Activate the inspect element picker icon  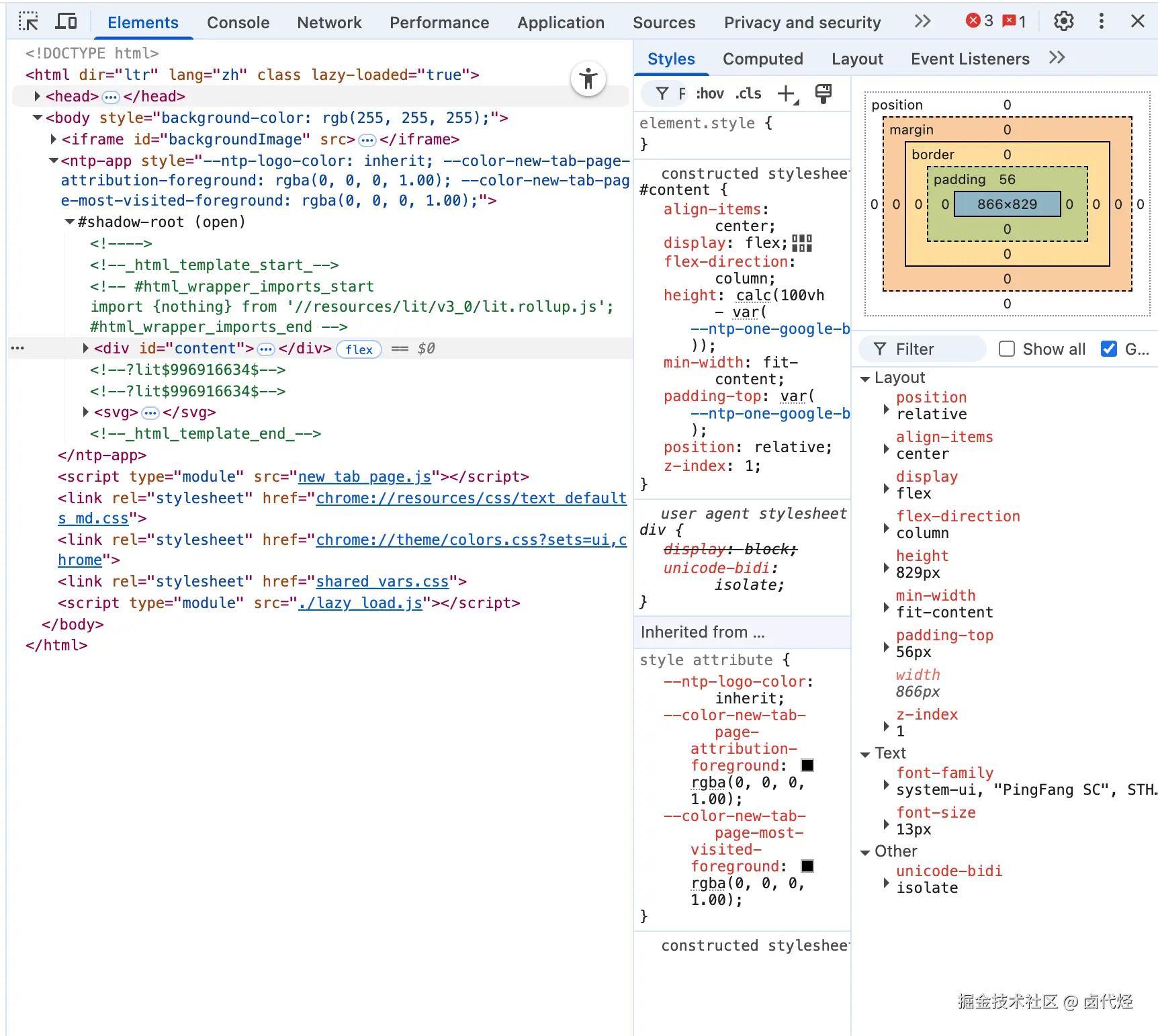(x=28, y=21)
